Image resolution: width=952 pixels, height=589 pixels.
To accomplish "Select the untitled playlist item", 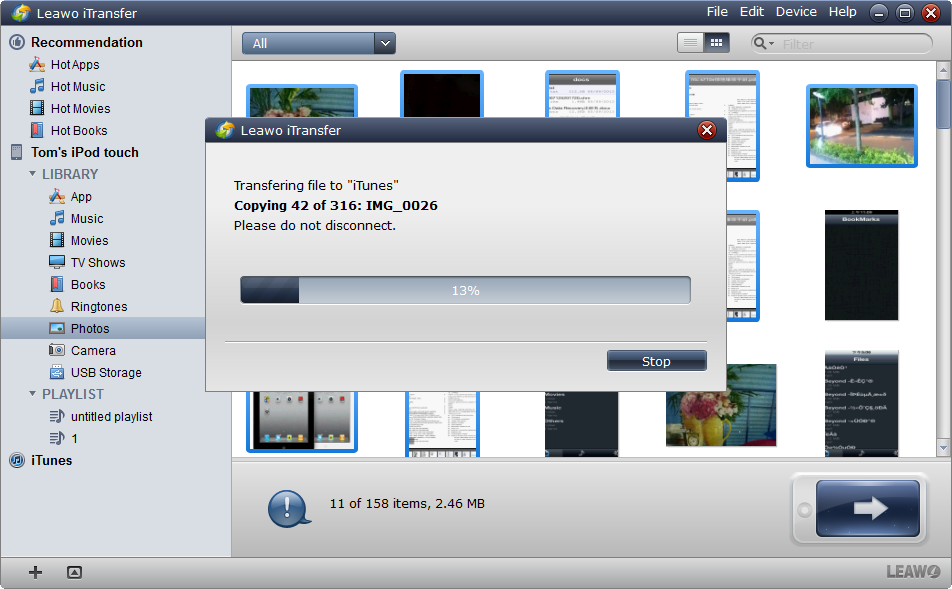I will tap(111, 417).
